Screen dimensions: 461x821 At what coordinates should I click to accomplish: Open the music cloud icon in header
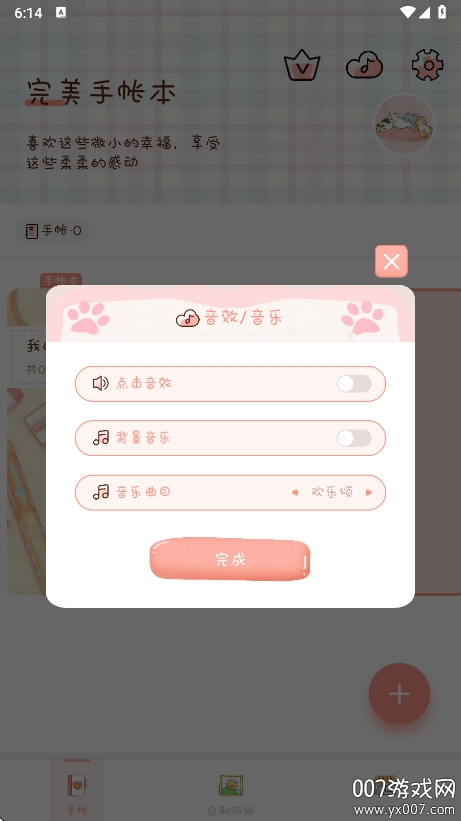364,65
